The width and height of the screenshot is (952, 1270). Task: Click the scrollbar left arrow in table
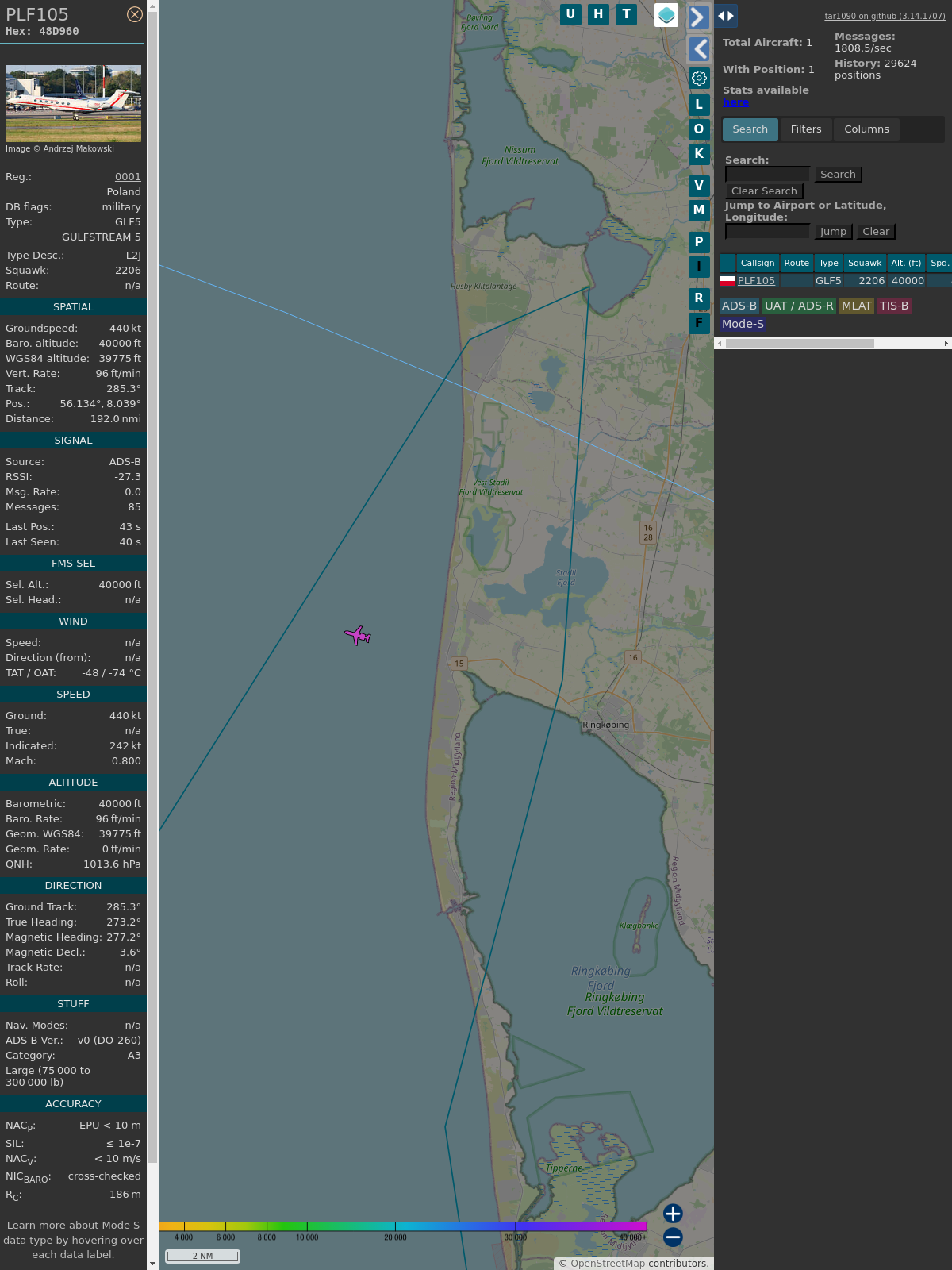coord(720,344)
